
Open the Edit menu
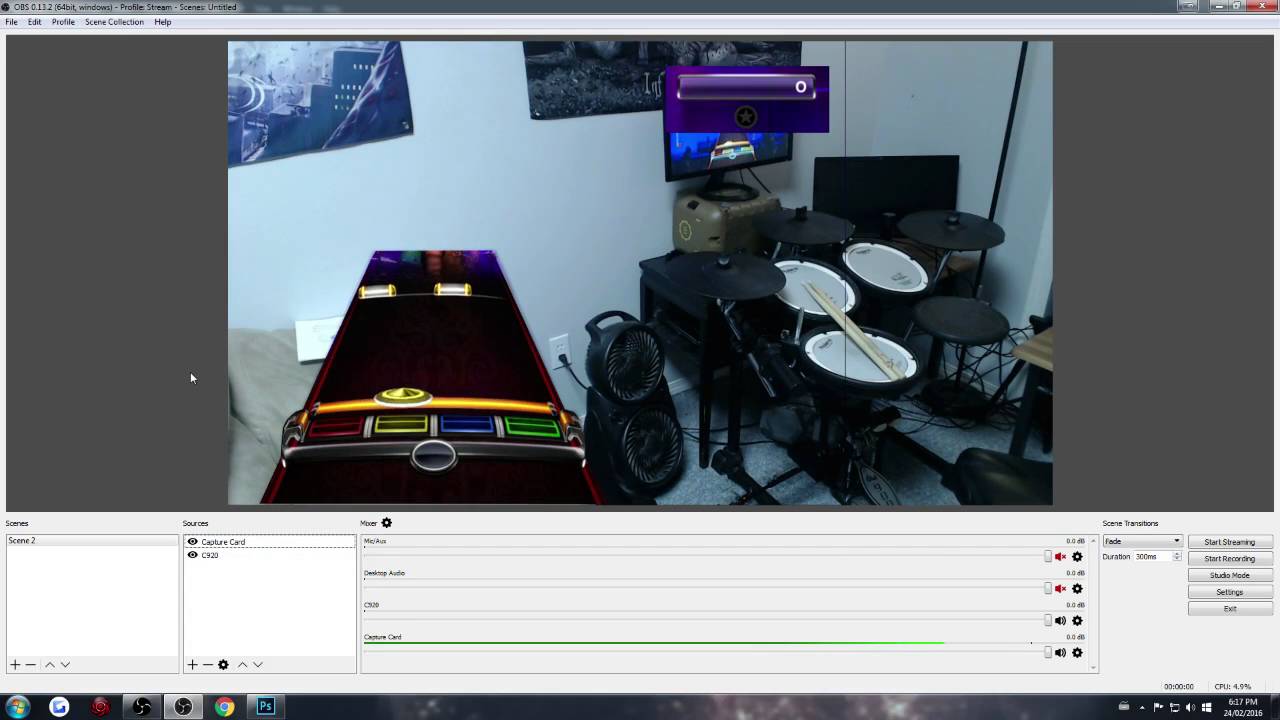point(34,22)
